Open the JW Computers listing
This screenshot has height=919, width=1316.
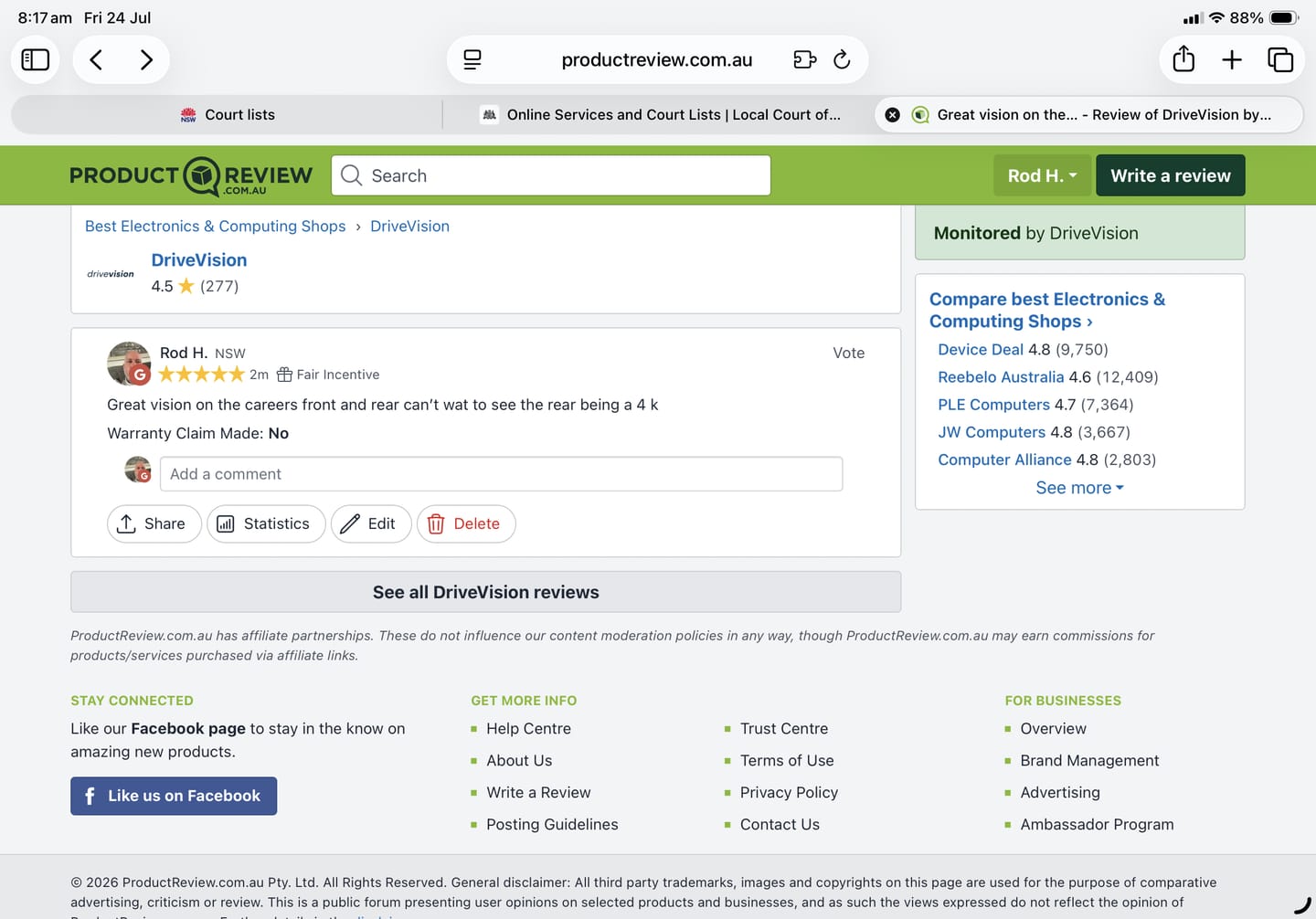pos(992,432)
